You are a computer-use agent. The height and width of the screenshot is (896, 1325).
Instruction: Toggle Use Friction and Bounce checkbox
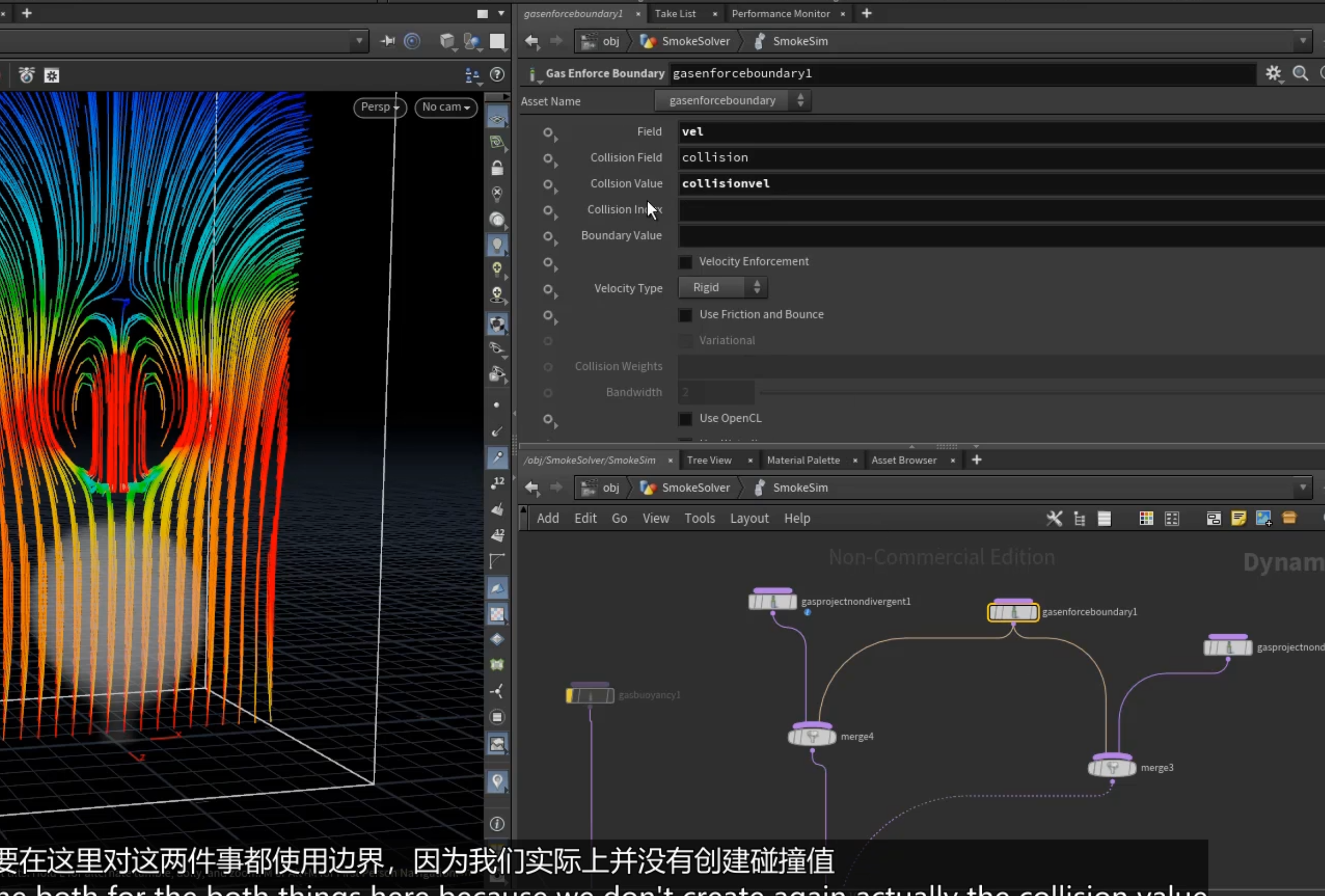685,315
